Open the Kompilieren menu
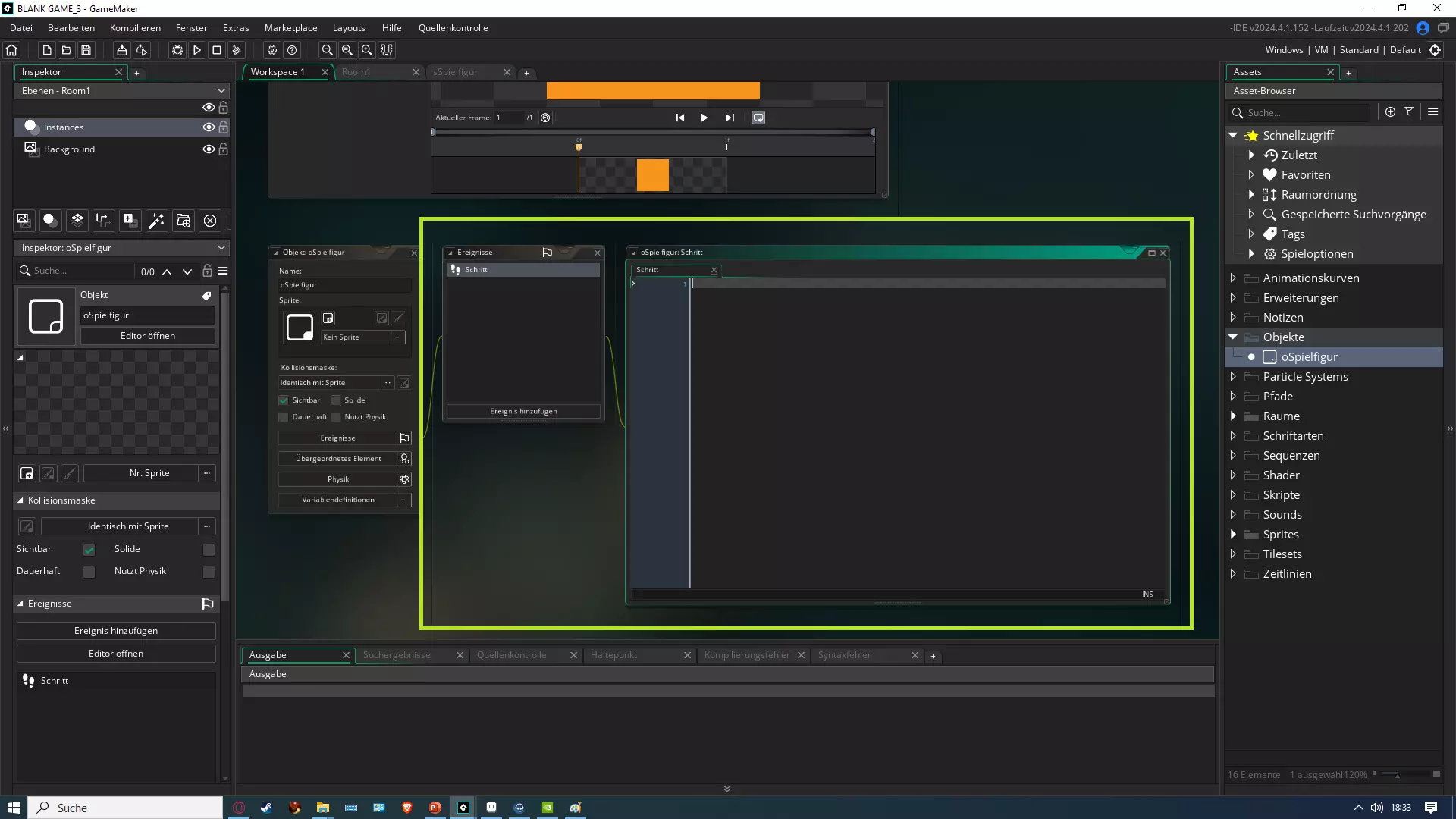This screenshot has height=819, width=1456. pos(135,28)
